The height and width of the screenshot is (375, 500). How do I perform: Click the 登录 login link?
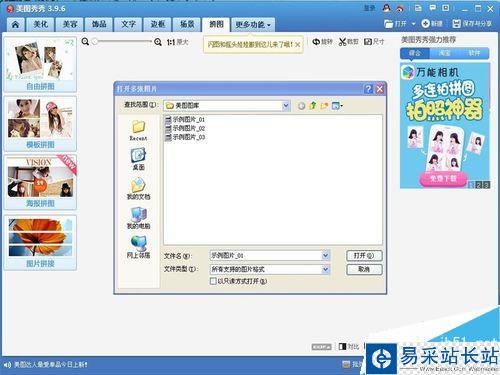point(370,8)
